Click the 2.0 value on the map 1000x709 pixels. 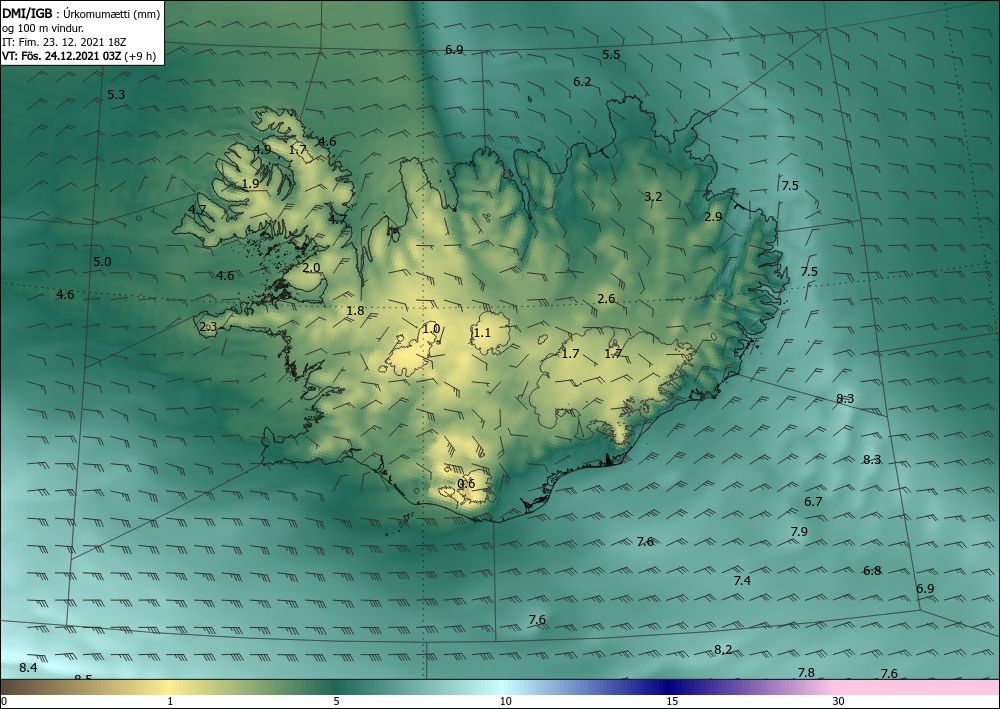311,268
